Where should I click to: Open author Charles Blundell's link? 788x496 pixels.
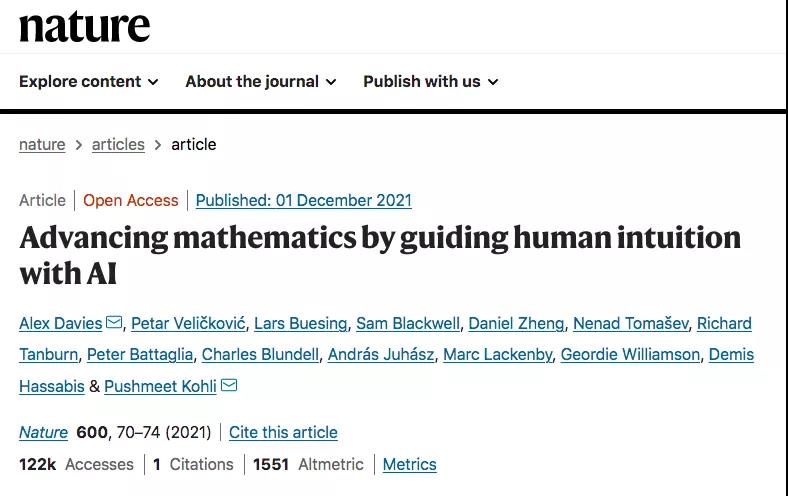tap(260, 355)
